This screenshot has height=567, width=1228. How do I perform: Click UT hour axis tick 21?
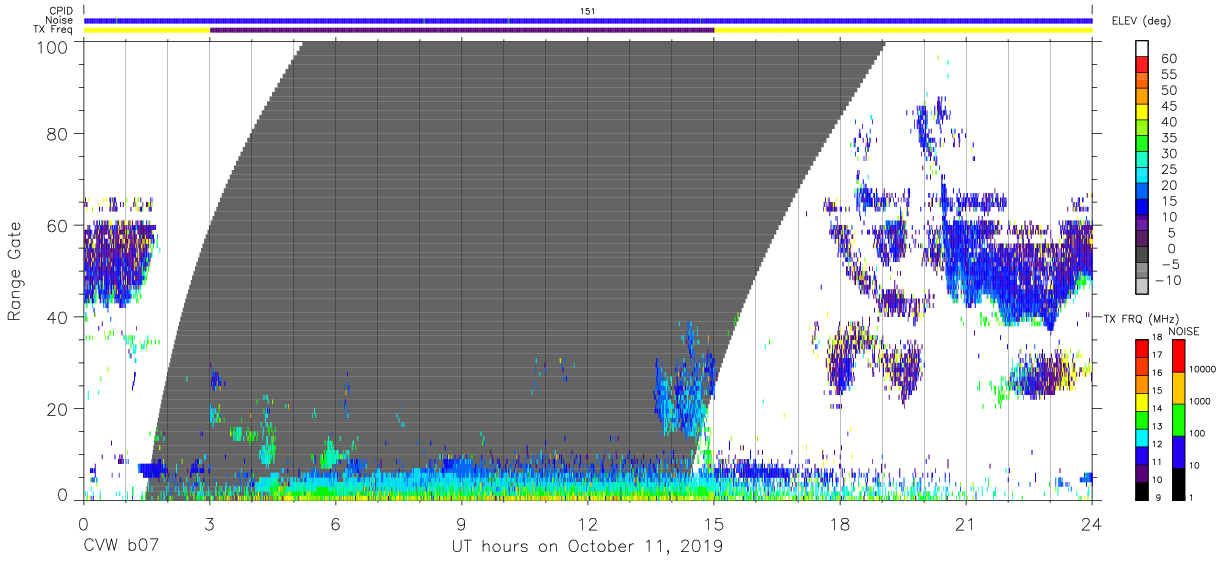click(x=966, y=524)
